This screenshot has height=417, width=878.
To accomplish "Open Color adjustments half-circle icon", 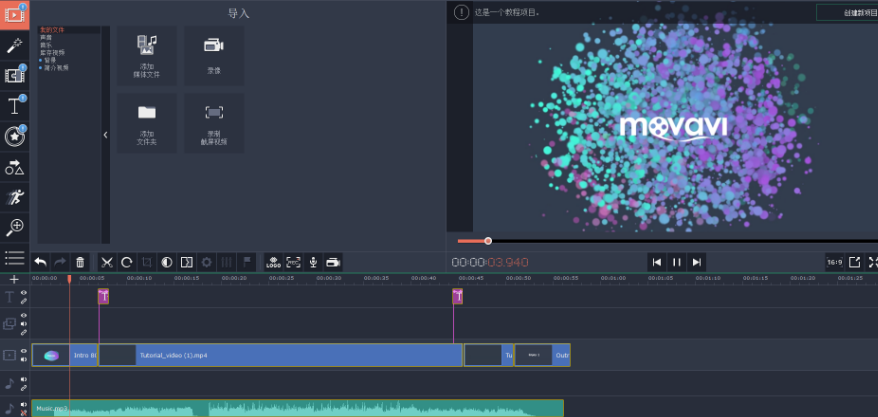I will (167, 262).
